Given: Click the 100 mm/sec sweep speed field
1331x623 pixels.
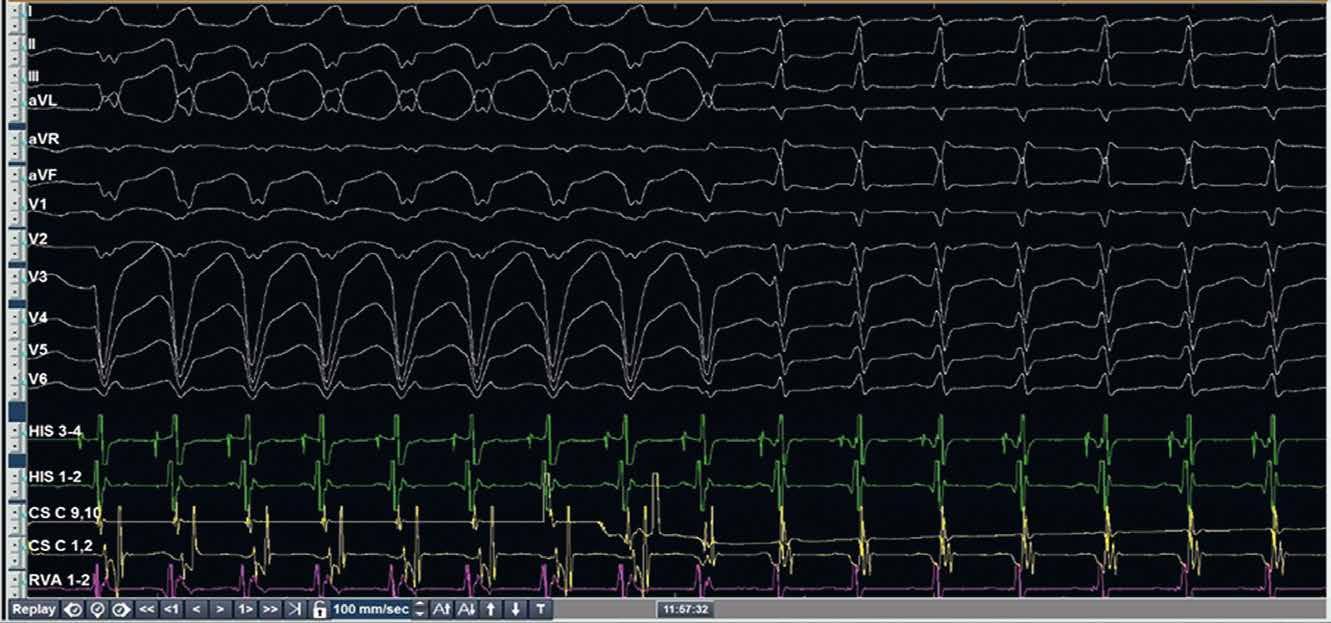Looking at the screenshot, I should click(372, 609).
